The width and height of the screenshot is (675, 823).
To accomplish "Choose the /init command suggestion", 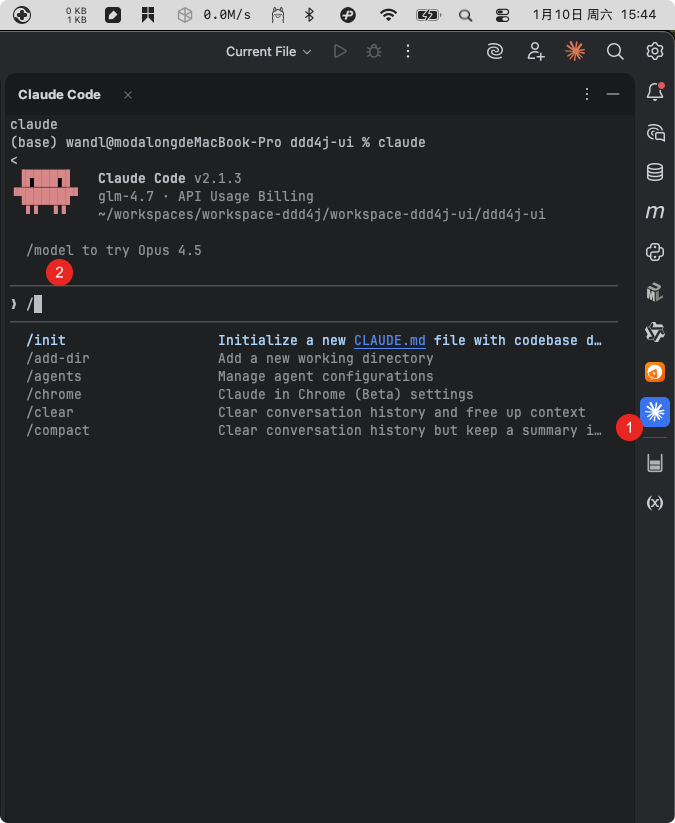I will click(x=47, y=340).
